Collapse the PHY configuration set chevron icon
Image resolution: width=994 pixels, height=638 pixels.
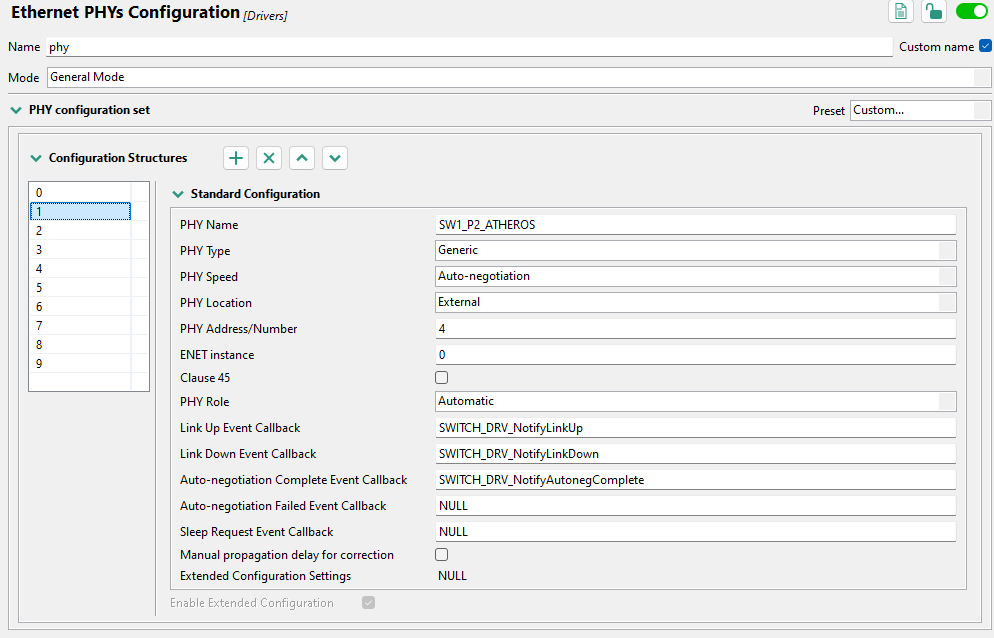[x=16, y=110]
